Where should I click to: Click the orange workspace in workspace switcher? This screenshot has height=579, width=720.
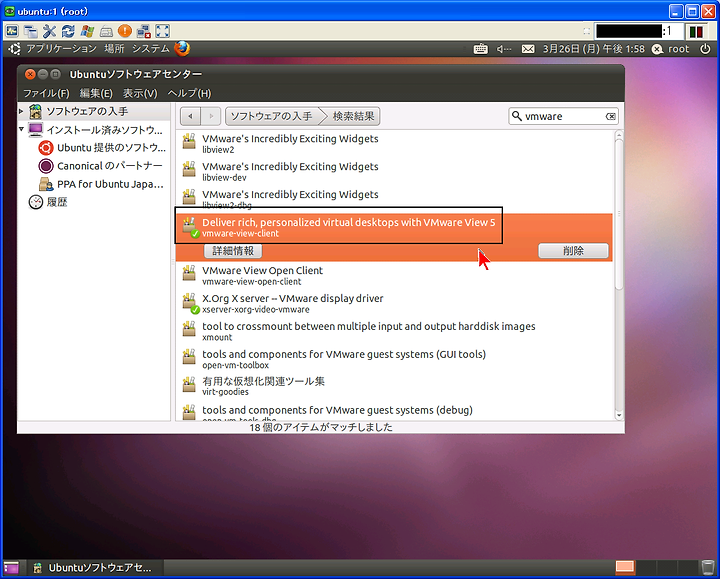click(x=625, y=568)
